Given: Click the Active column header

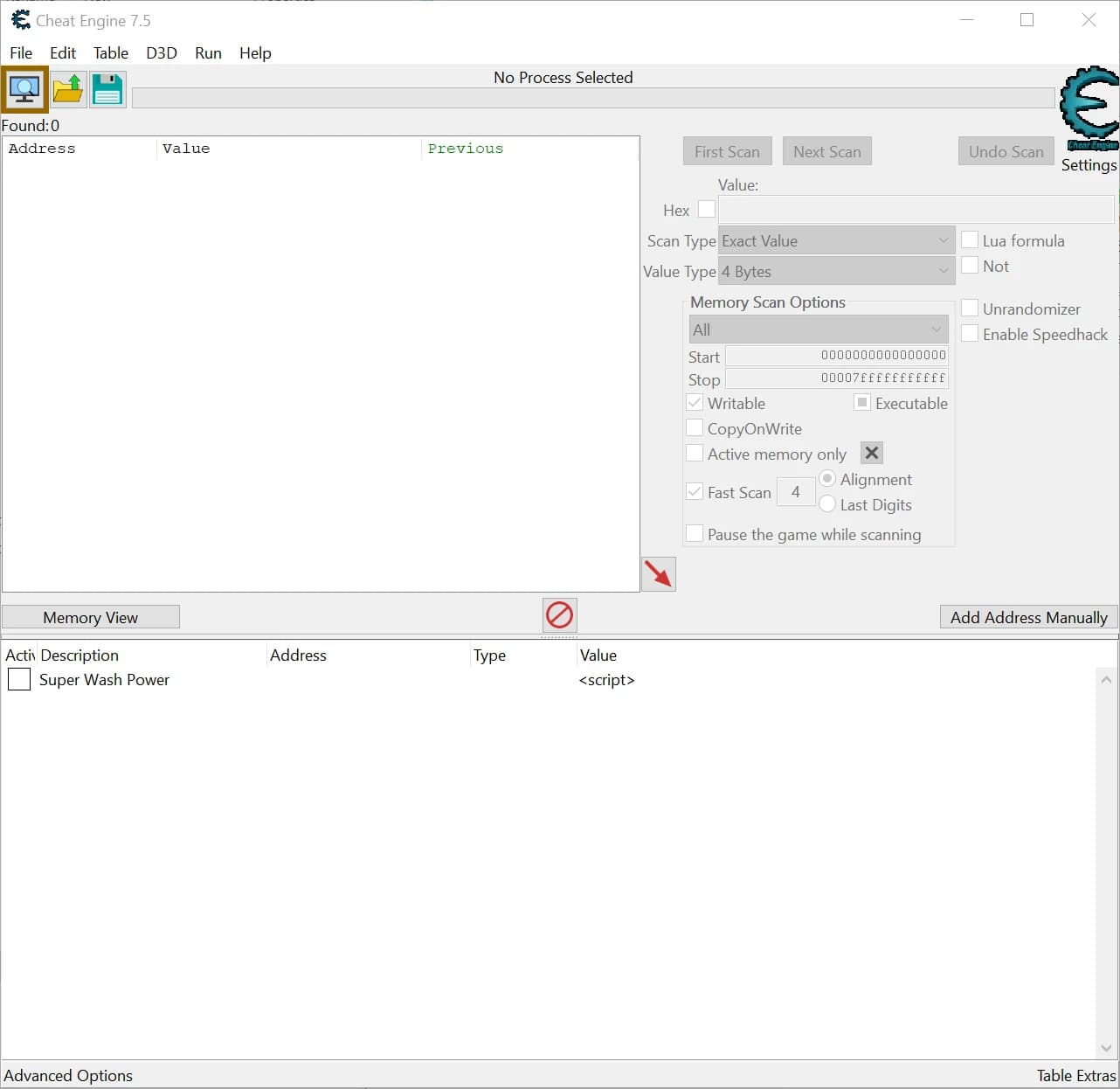Looking at the screenshot, I should [x=19, y=655].
